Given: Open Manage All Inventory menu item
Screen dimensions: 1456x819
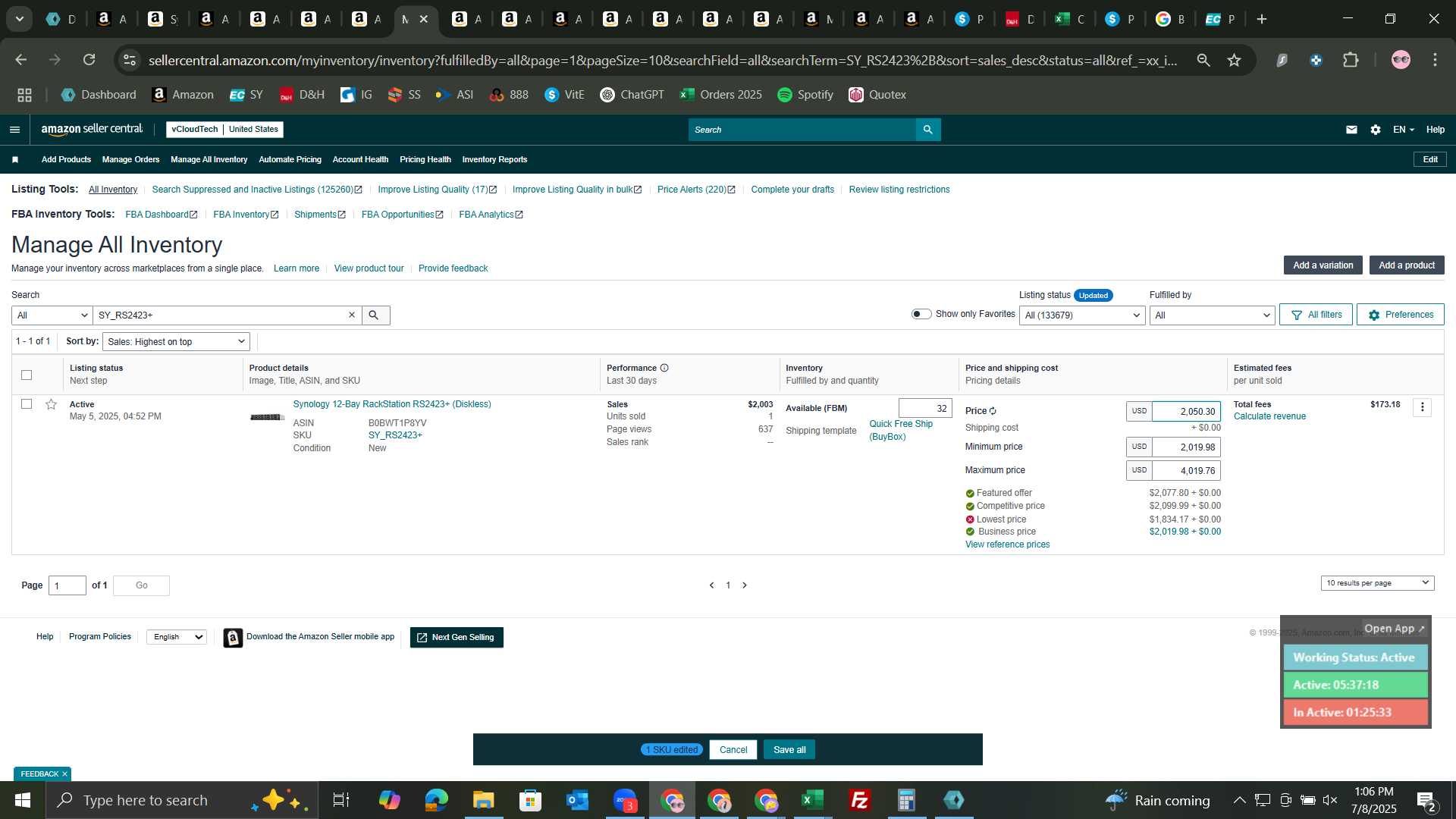Looking at the screenshot, I should pyautogui.click(x=209, y=159).
